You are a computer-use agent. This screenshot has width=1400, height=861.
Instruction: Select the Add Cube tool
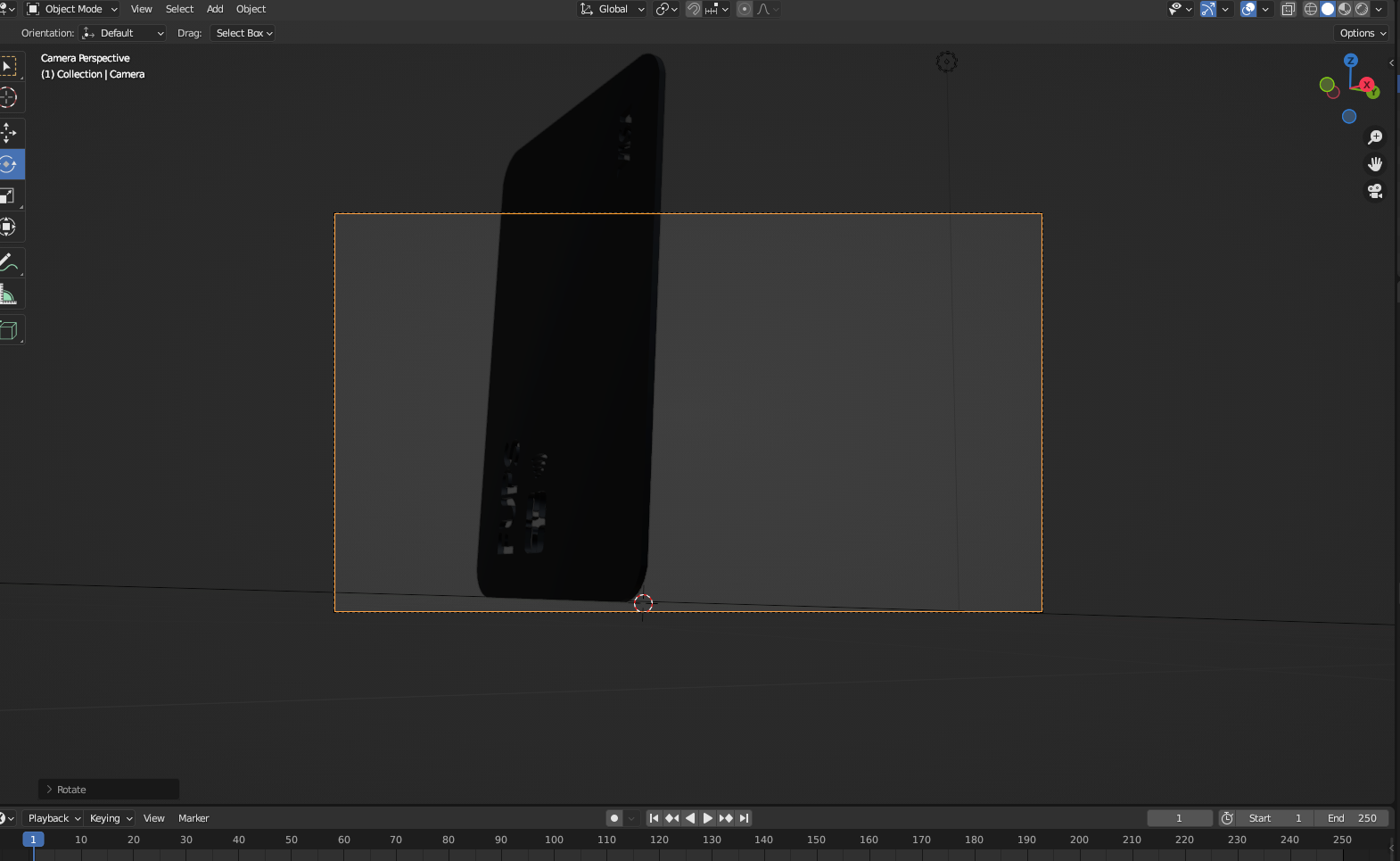9,330
